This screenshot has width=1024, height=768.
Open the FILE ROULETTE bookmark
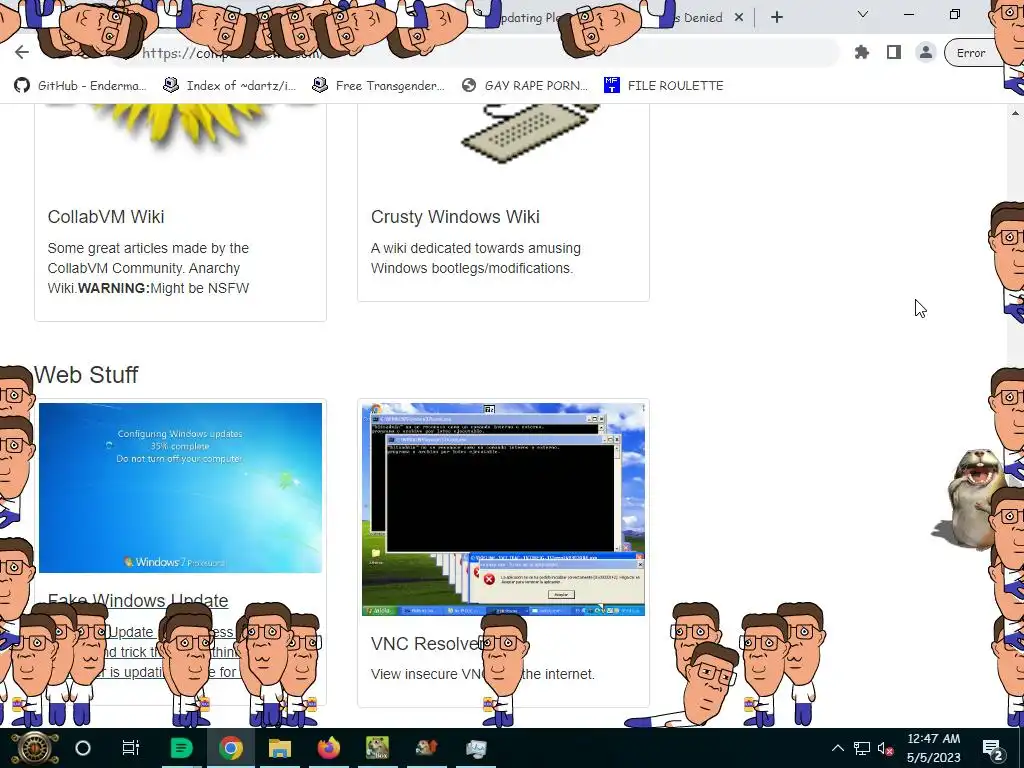click(x=664, y=86)
